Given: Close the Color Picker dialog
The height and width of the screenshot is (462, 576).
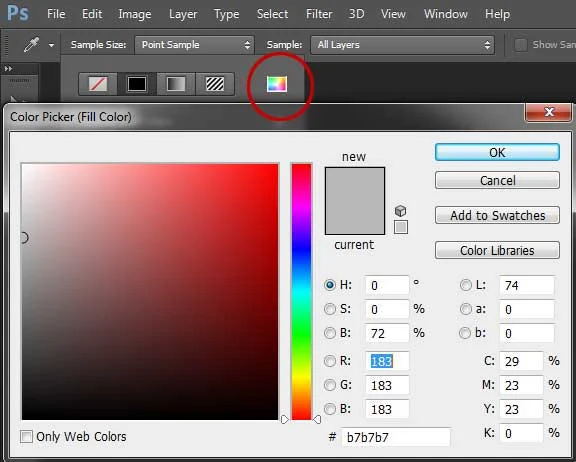Looking at the screenshot, I should click(549, 112).
